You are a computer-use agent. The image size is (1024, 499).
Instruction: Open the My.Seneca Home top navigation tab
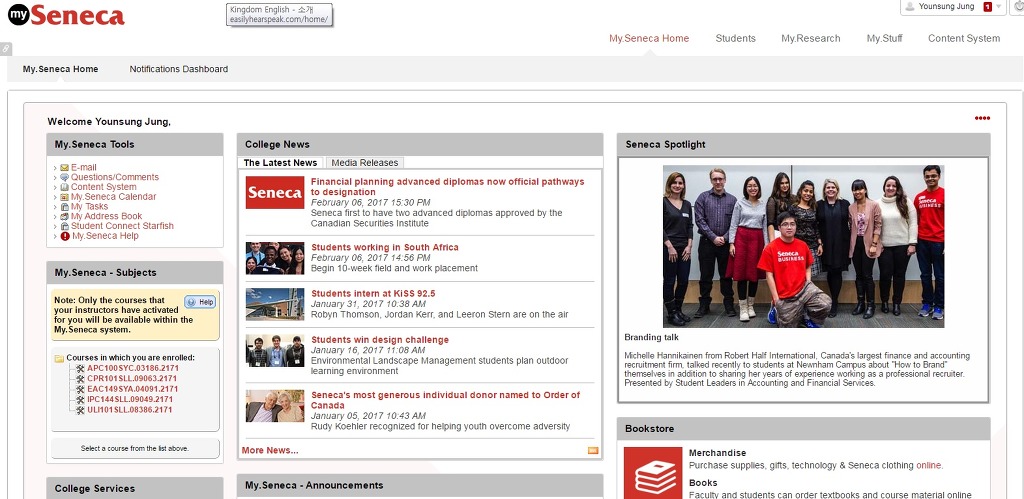click(649, 39)
